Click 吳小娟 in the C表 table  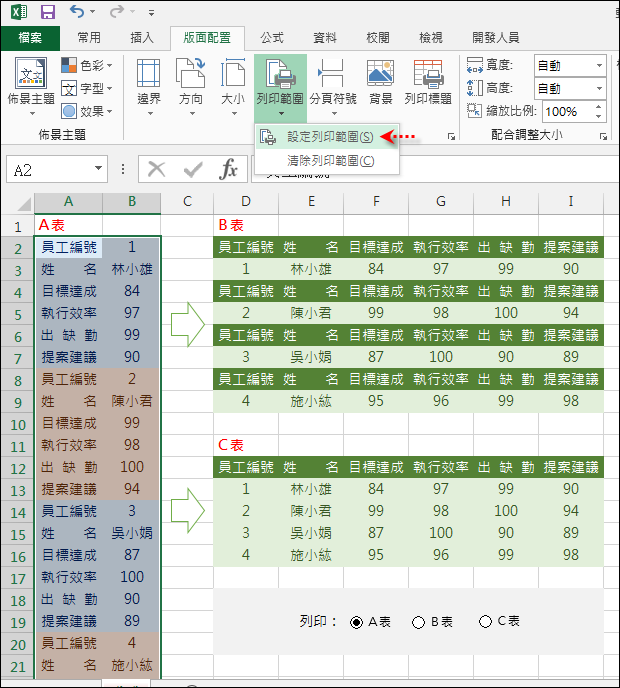tap(311, 533)
